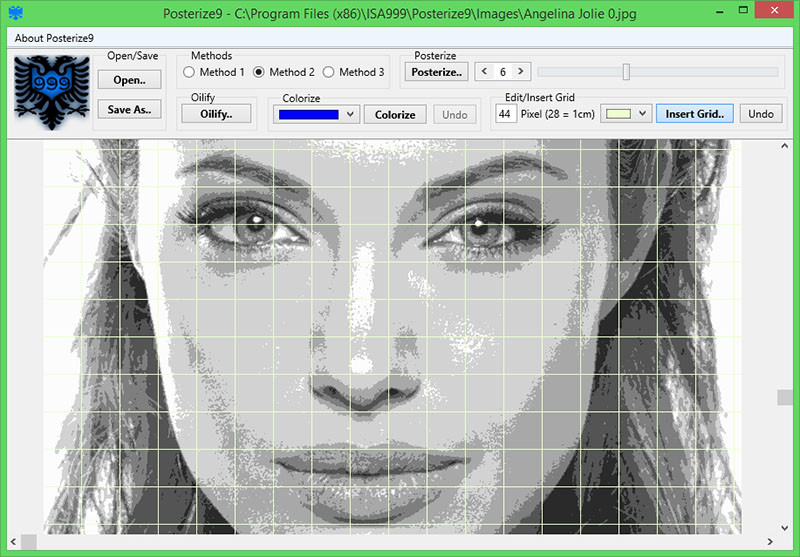Click the vertical scrollbar up arrow
Image resolution: width=800 pixels, height=557 pixels.
[x=784, y=146]
